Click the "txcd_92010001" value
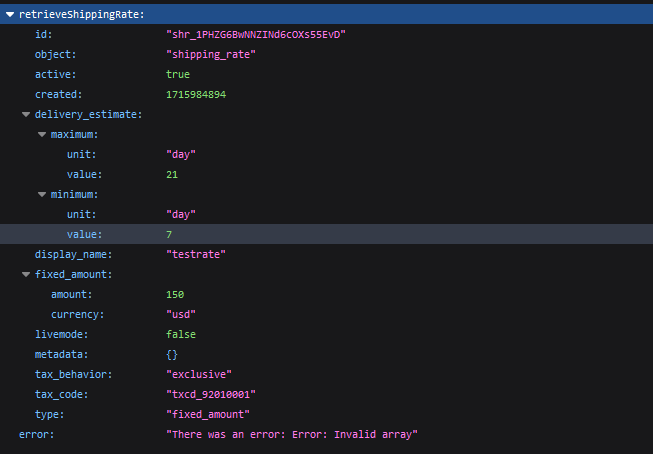 pyautogui.click(x=211, y=394)
